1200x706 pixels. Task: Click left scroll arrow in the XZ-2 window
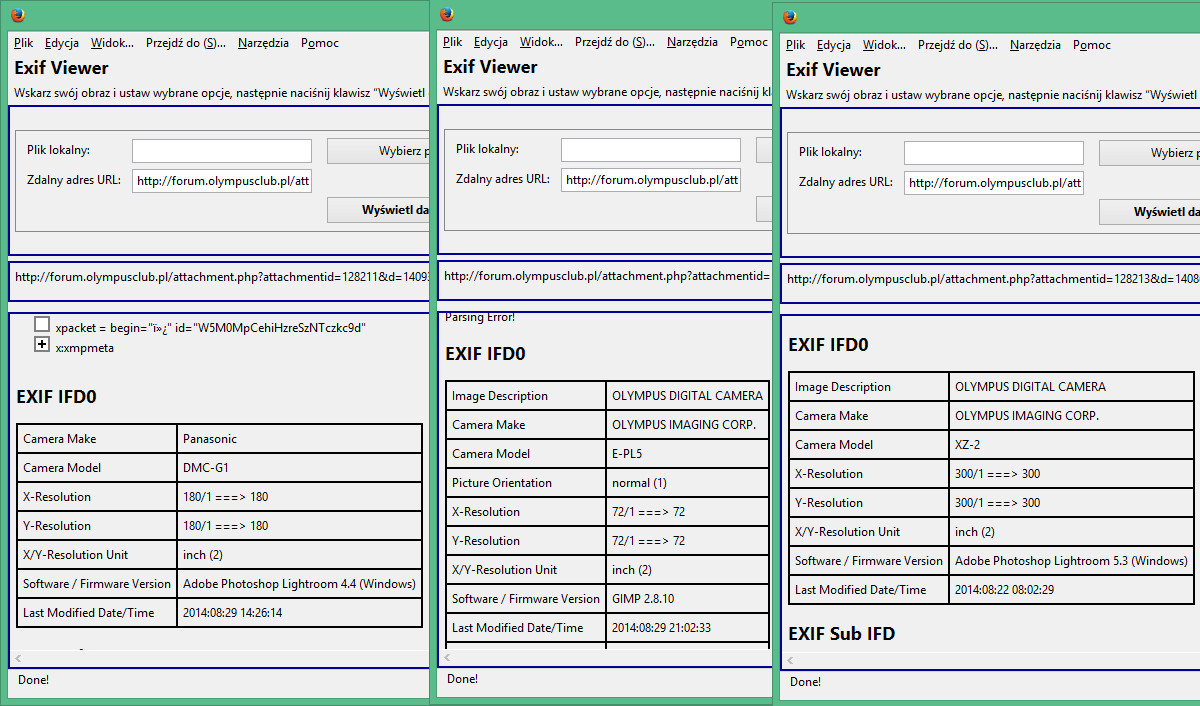791,660
